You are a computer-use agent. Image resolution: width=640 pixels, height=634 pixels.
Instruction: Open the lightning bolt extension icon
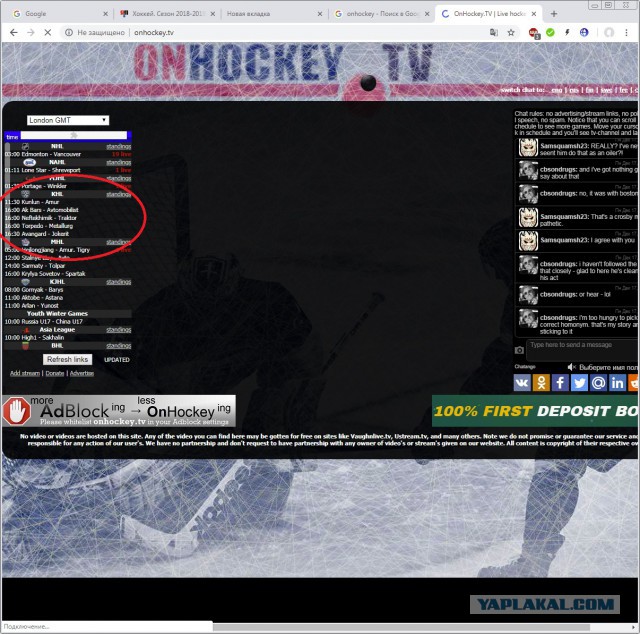[567, 32]
